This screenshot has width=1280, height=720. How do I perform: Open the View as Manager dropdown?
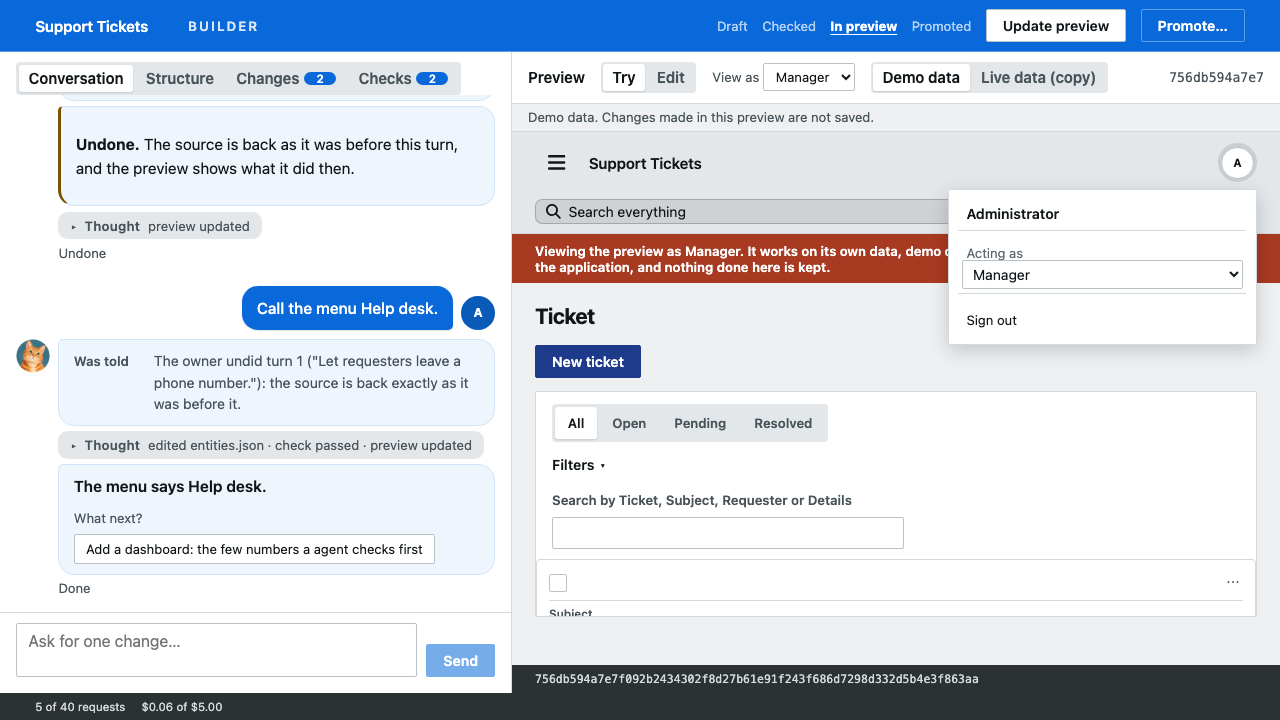(x=808, y=77)
